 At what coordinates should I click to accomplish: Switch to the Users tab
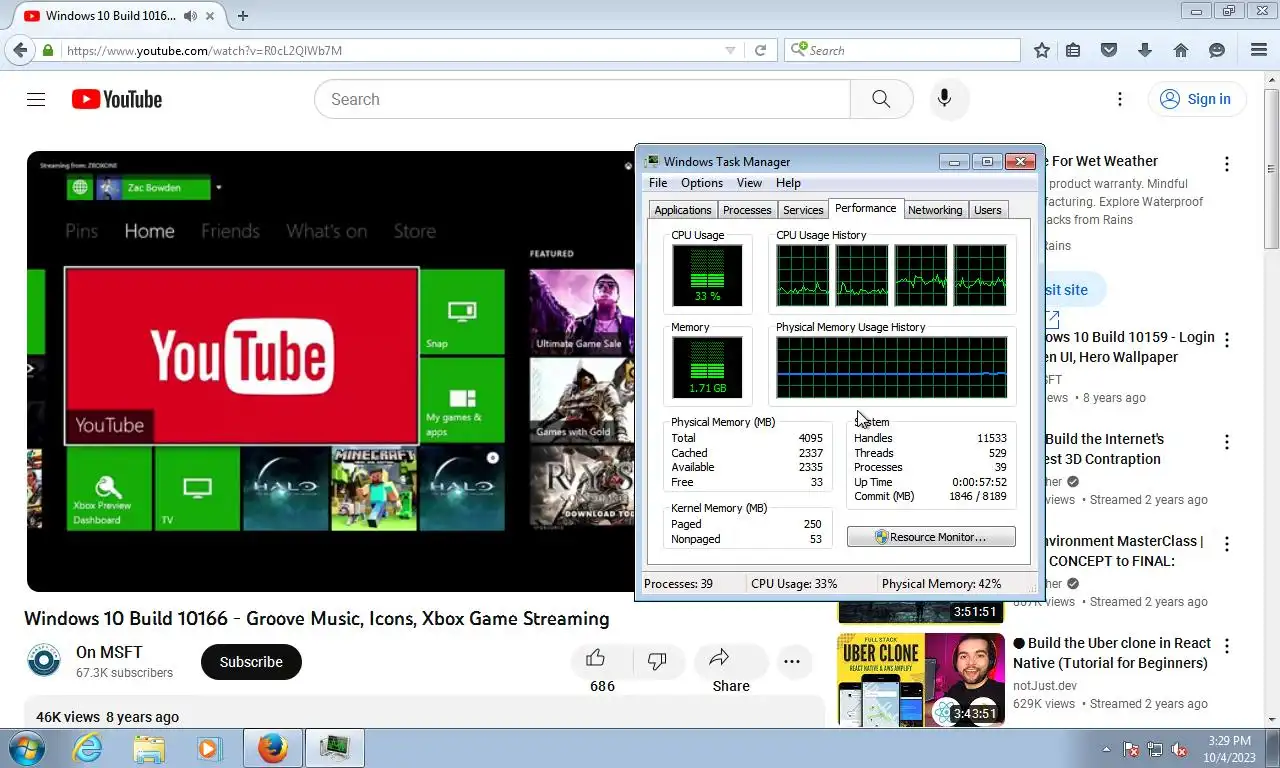tap(988, 210)
